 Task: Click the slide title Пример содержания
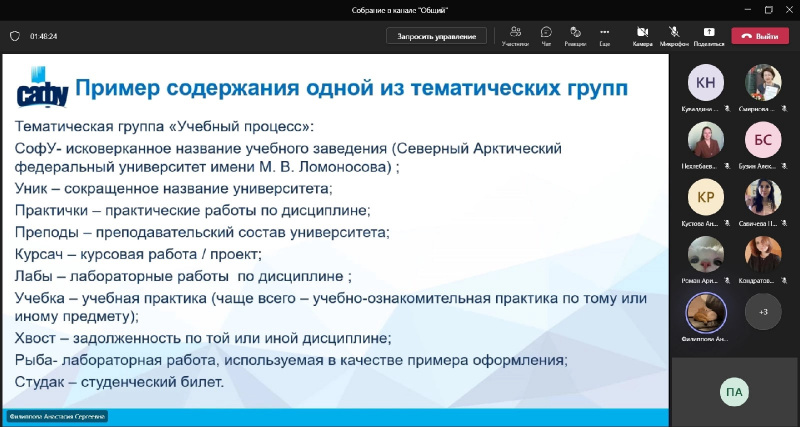352,88
